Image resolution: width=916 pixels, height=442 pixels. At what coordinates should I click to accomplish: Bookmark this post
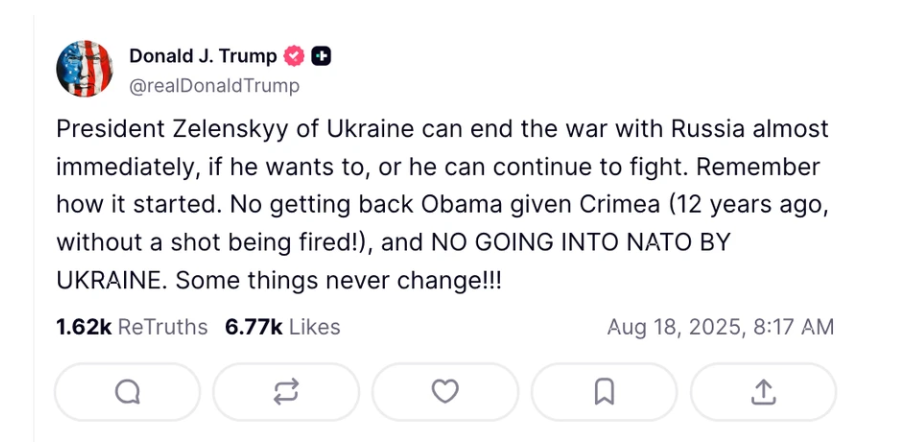tap(604, 392)
